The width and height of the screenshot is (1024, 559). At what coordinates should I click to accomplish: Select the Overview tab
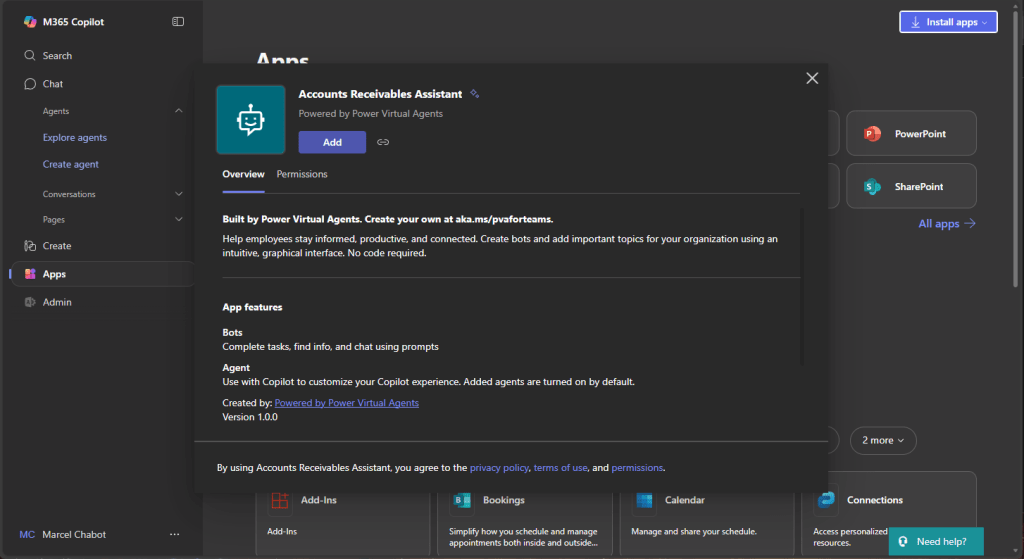point(243,174)
